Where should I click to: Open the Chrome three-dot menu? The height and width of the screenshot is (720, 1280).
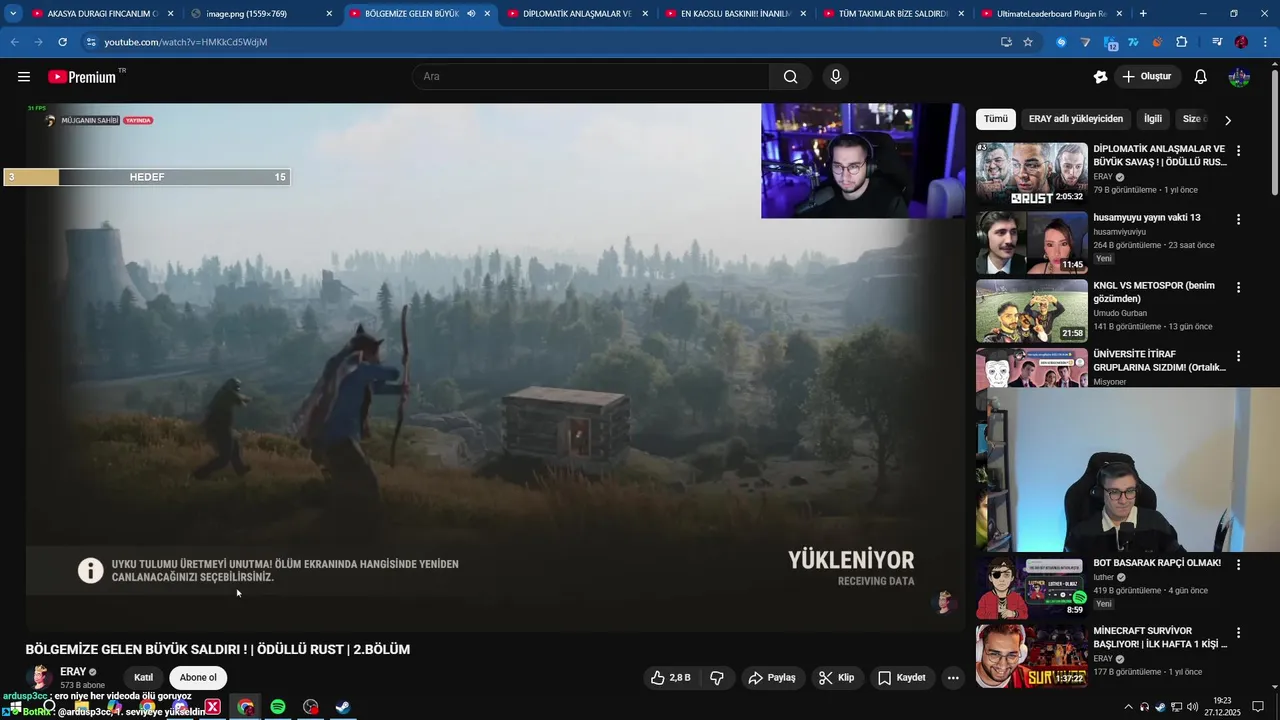(x=1265, y=42)
